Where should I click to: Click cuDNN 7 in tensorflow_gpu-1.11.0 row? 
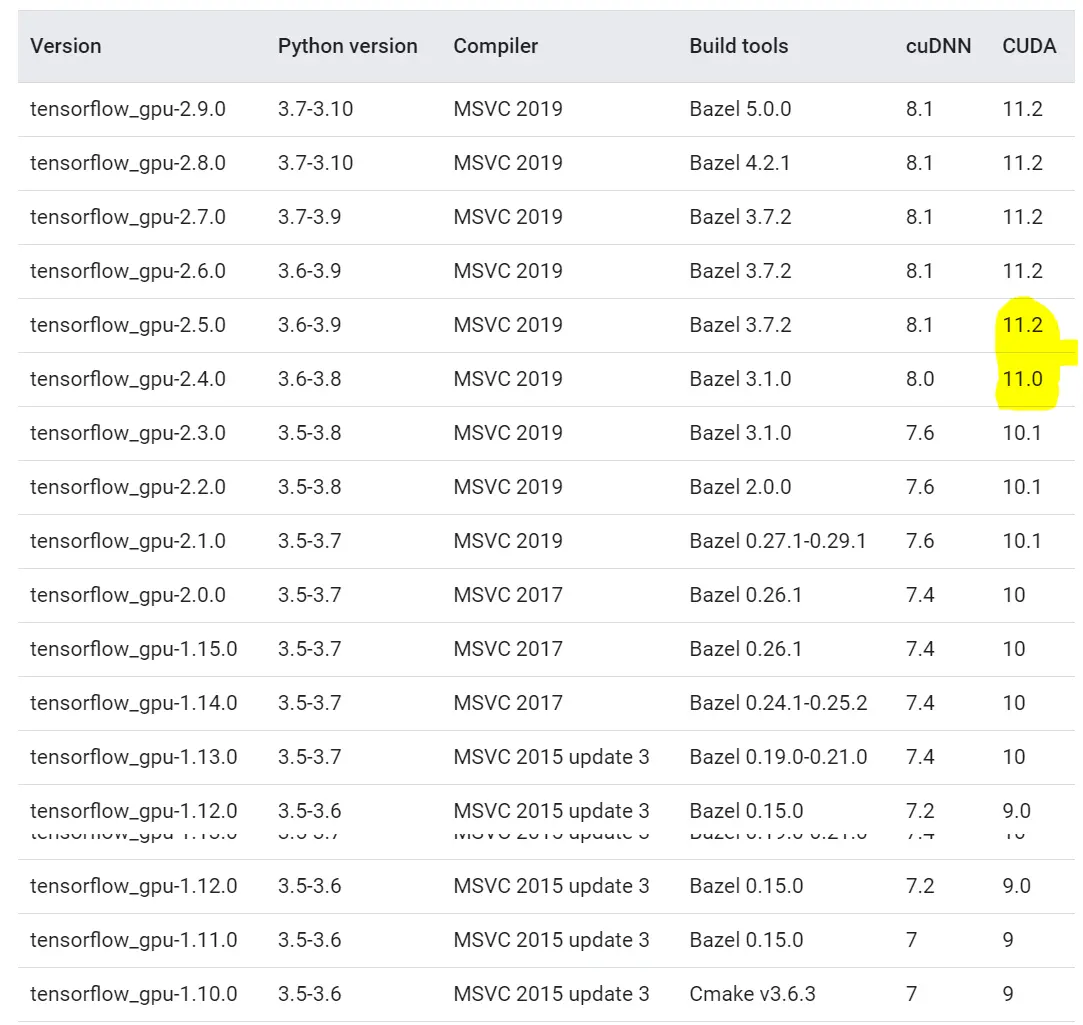912,940
